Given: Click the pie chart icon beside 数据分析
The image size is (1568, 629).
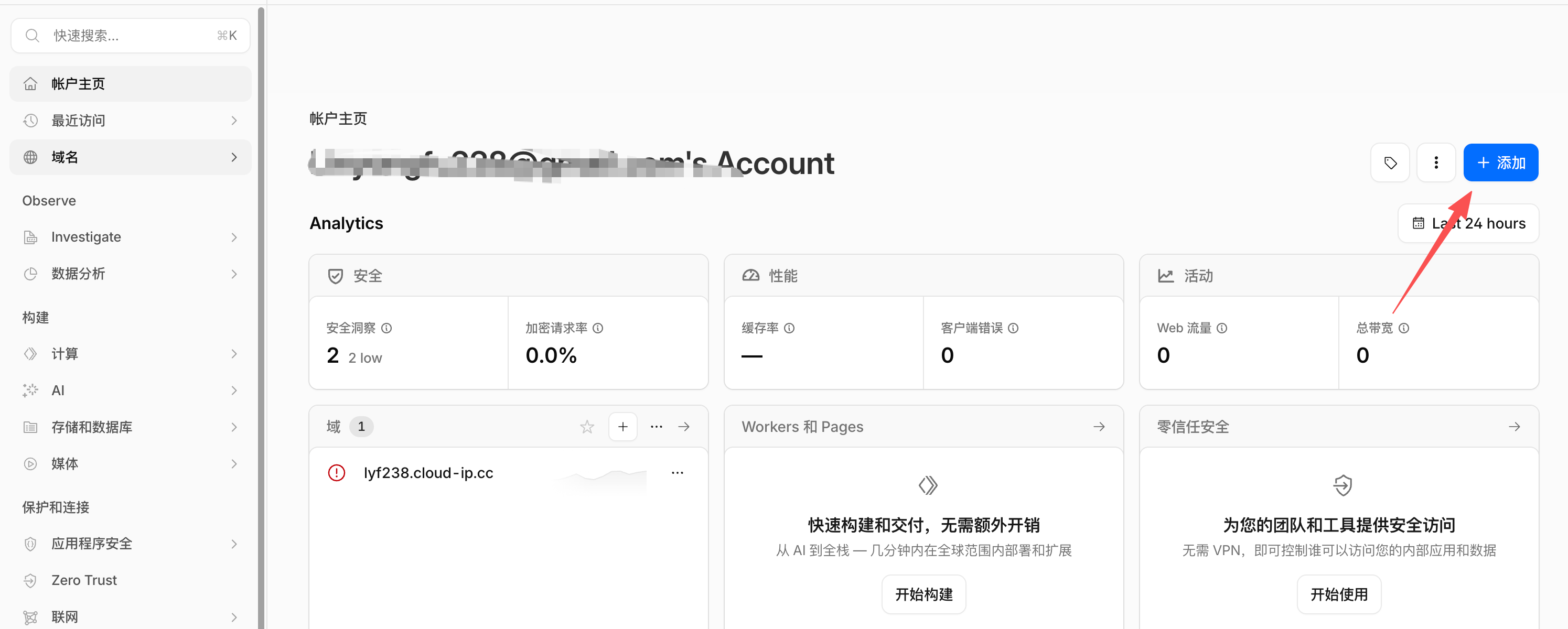Looking at the screenshot, I should [30, 274].
